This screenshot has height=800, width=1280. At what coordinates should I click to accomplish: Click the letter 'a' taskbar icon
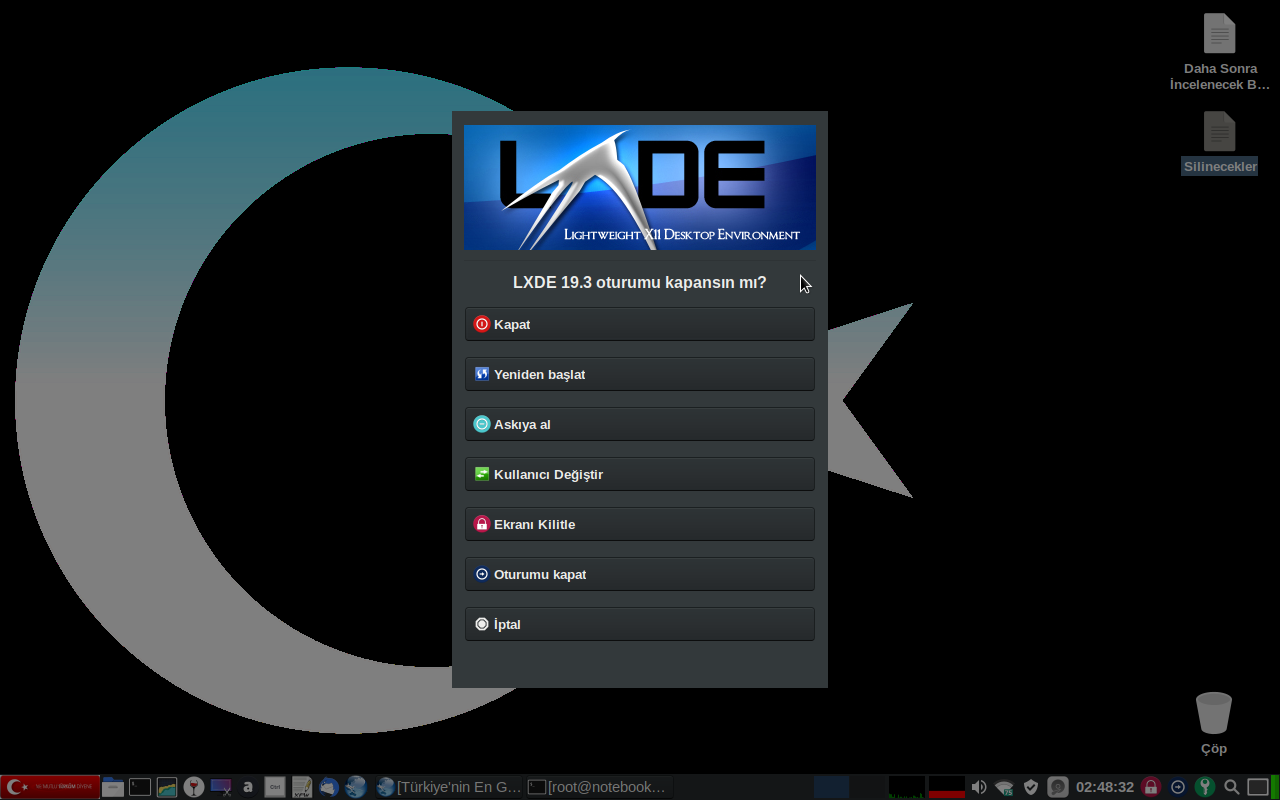248,787
